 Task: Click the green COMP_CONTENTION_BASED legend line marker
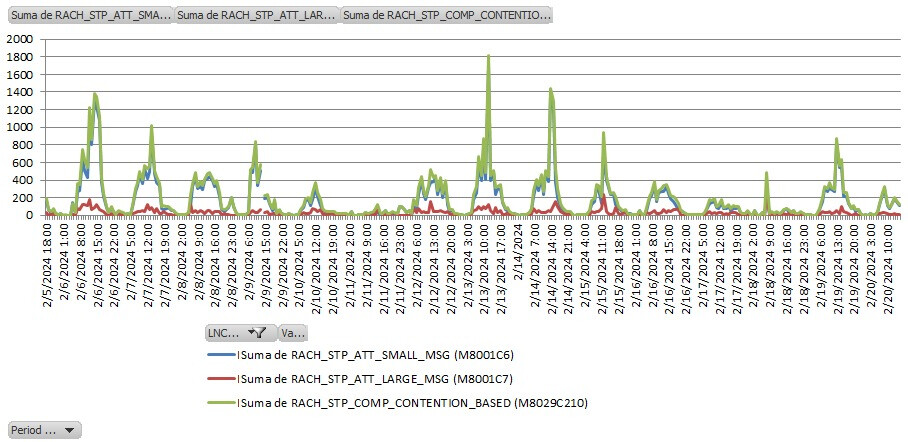tap(220, 403)
